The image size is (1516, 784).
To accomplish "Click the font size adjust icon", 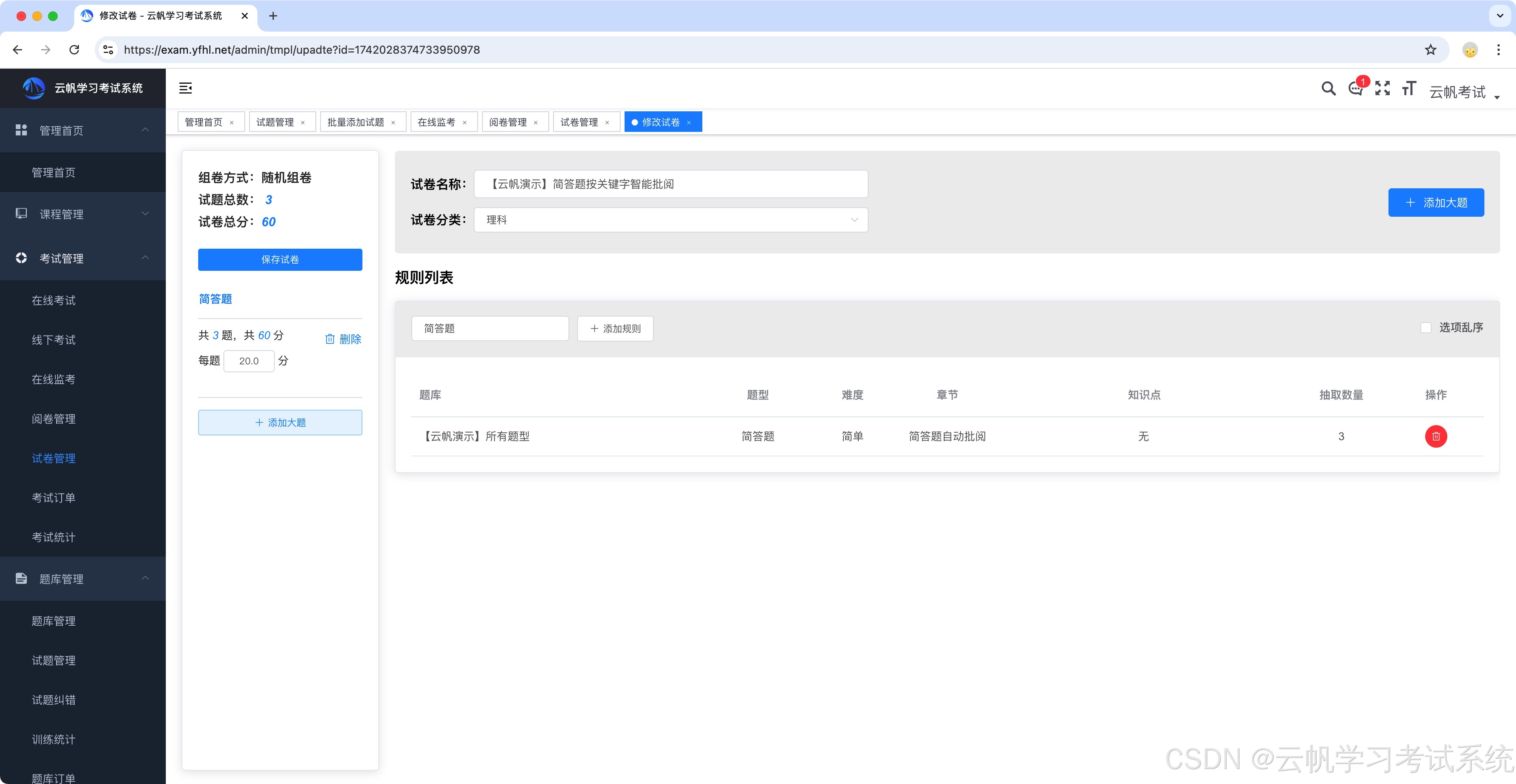I will 1409,88.
